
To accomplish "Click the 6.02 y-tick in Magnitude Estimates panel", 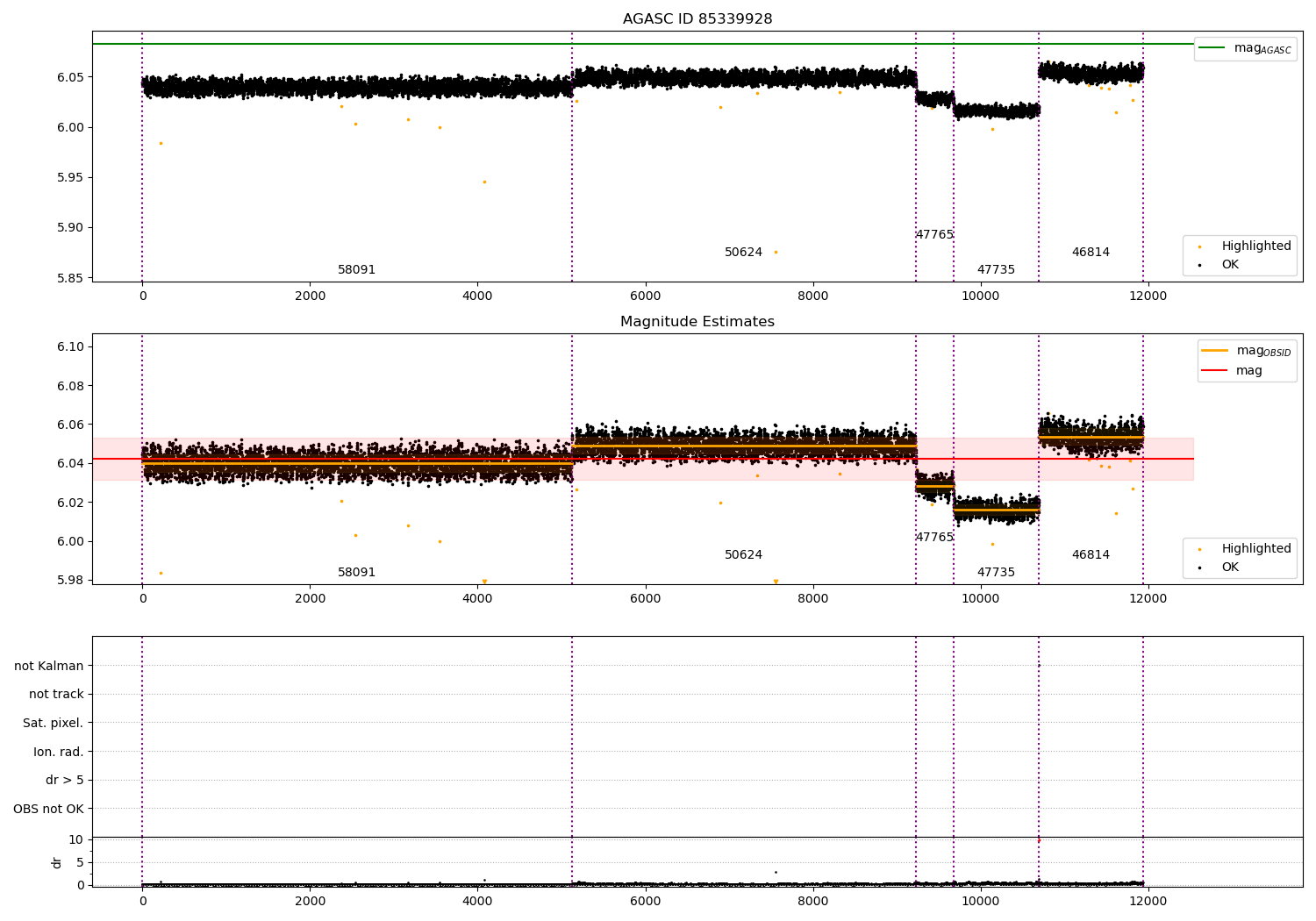I will click(x=70, y=503).
